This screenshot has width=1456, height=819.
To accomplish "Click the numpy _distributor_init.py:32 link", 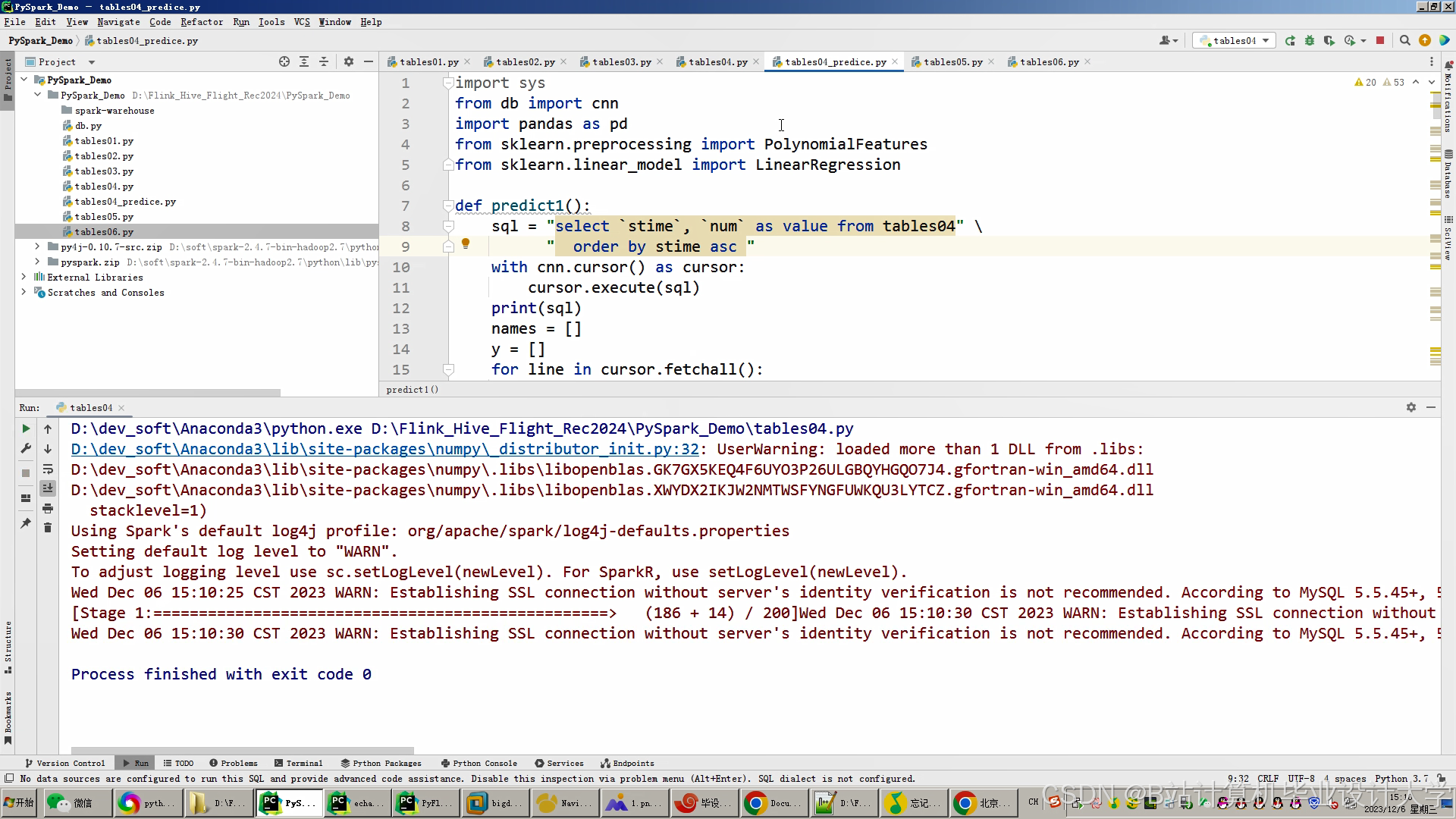I will [384, 449].
